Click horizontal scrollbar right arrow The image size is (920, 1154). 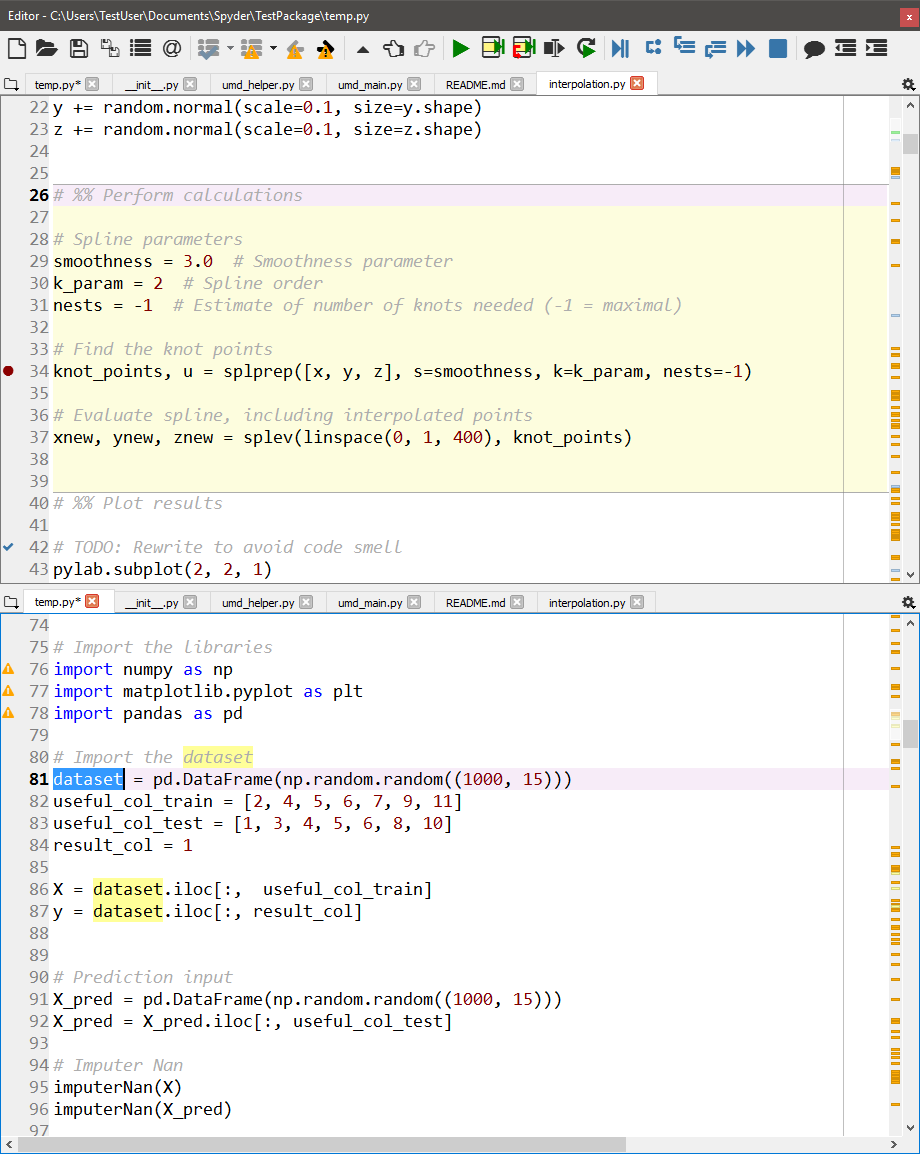coord(894,1145)
